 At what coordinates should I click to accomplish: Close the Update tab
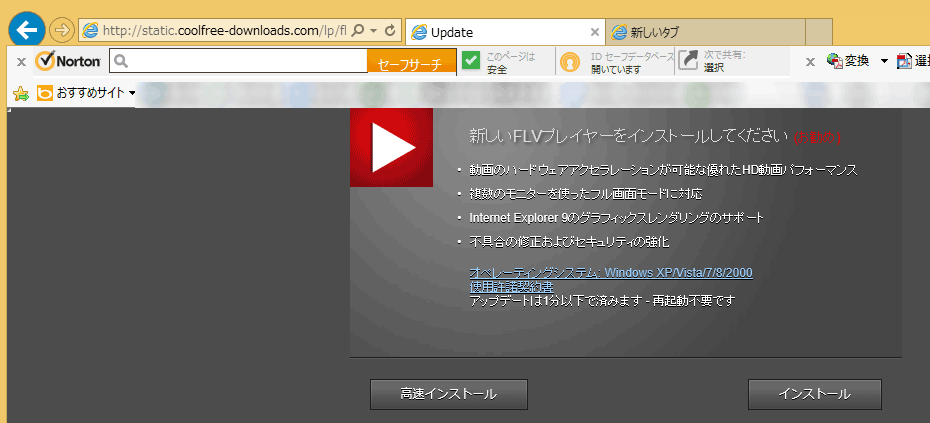594,32
